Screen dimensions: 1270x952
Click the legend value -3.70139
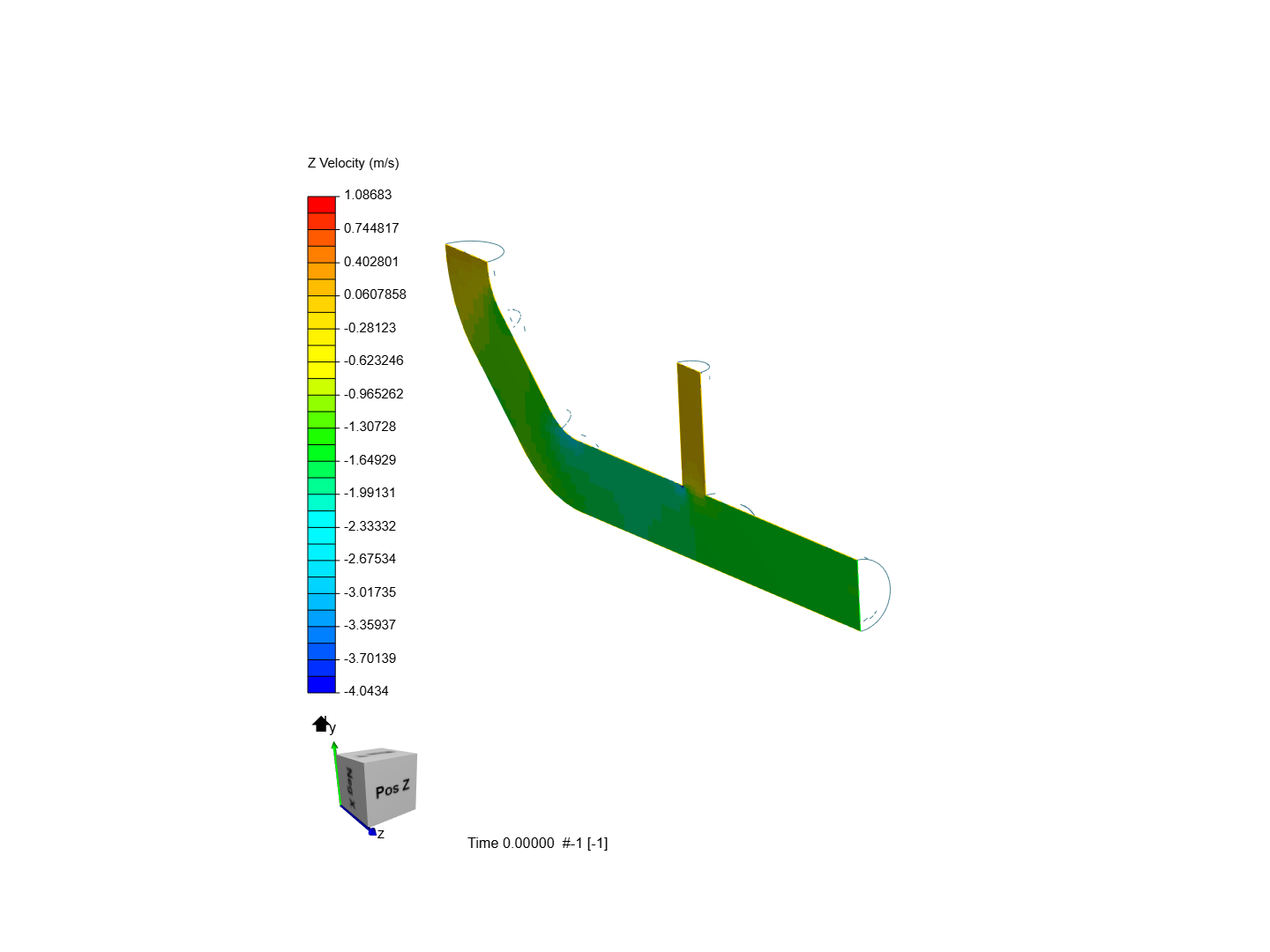coord(370,658)
